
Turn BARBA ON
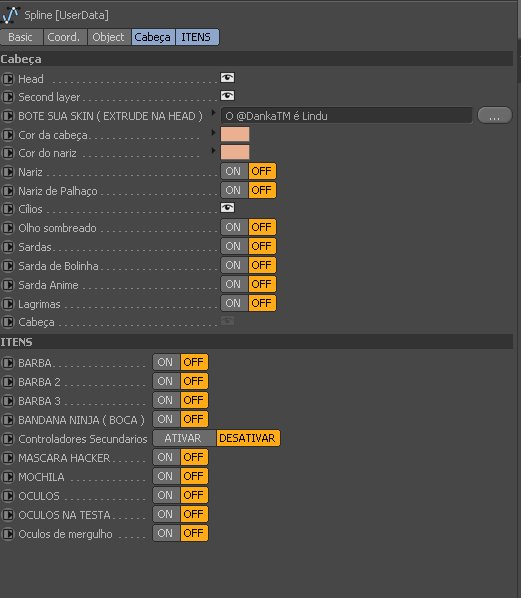[166, 362]
